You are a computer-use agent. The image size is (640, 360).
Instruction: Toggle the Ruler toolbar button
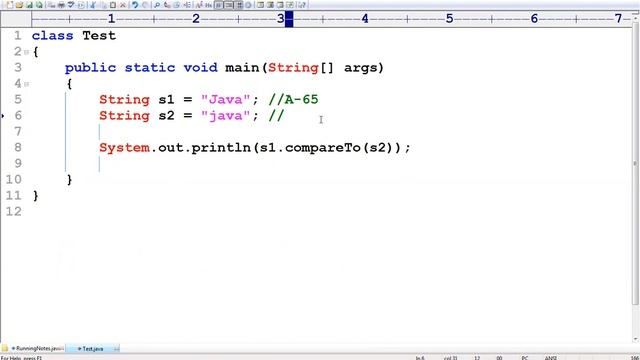pos(239,5)
